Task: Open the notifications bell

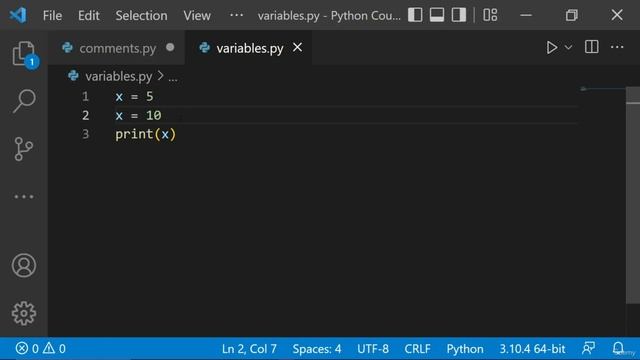Action: pyautogui.click(x=618, y=348)
